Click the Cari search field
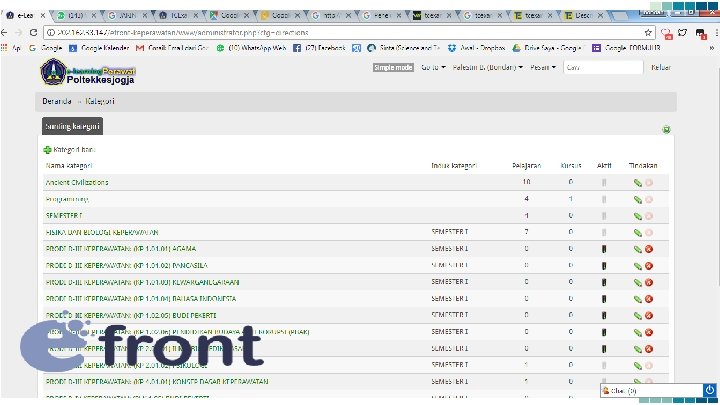The height and width of the screenshot is (405, 720). [x=603, y=68]
